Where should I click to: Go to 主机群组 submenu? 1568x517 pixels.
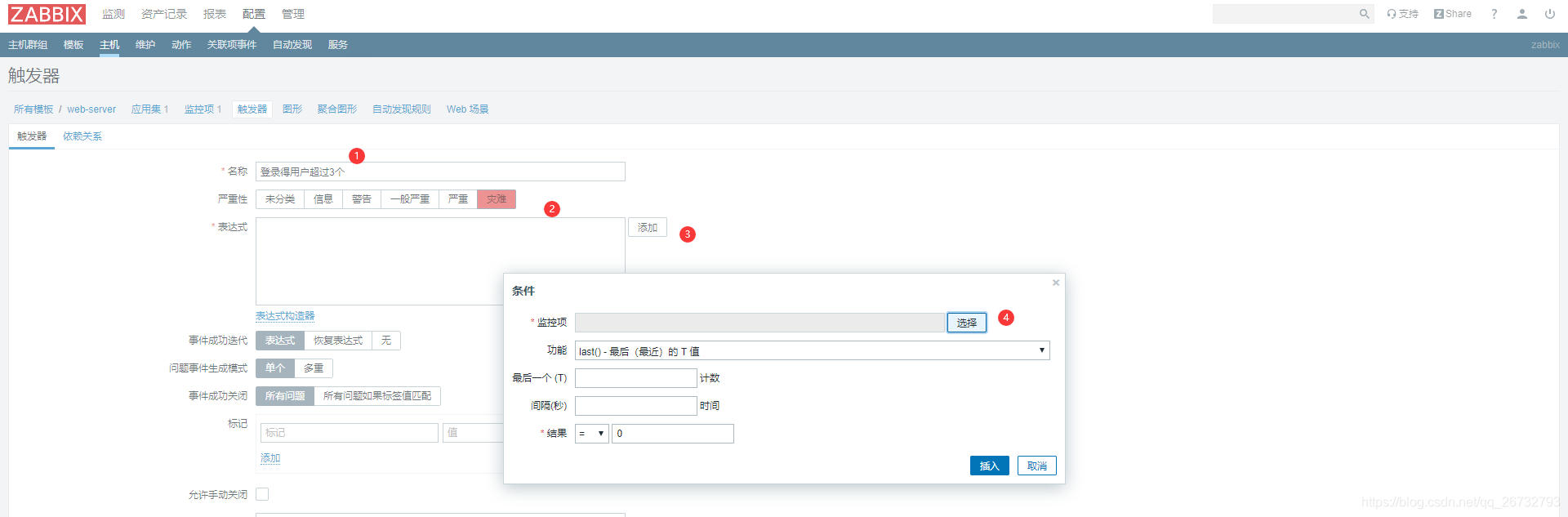pos(28,45)
